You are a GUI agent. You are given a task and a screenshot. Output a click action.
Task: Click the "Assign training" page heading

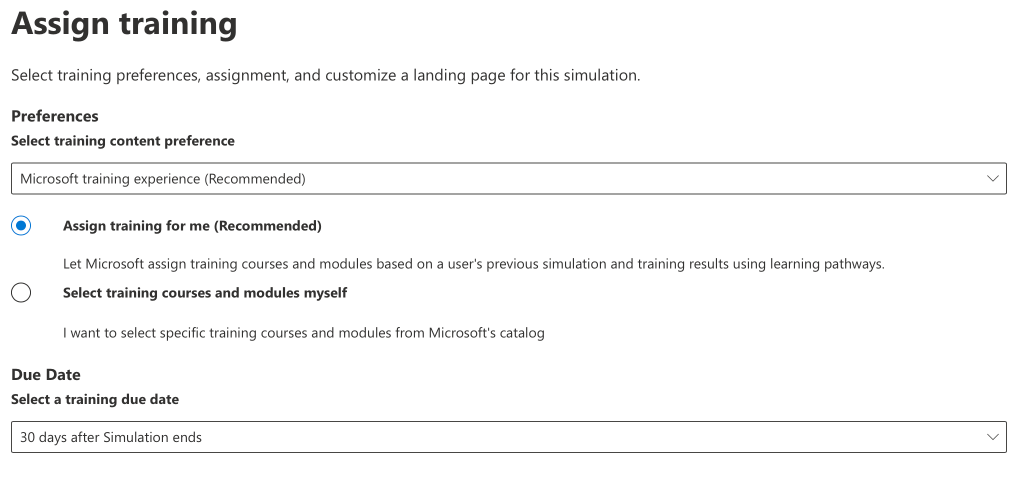point(124,23)
